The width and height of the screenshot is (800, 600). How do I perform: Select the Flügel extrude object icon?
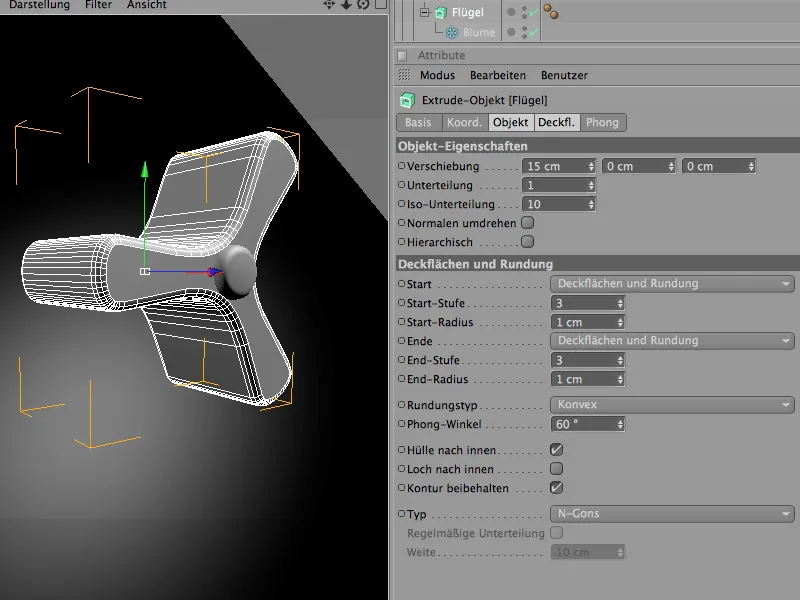point(442,13)
